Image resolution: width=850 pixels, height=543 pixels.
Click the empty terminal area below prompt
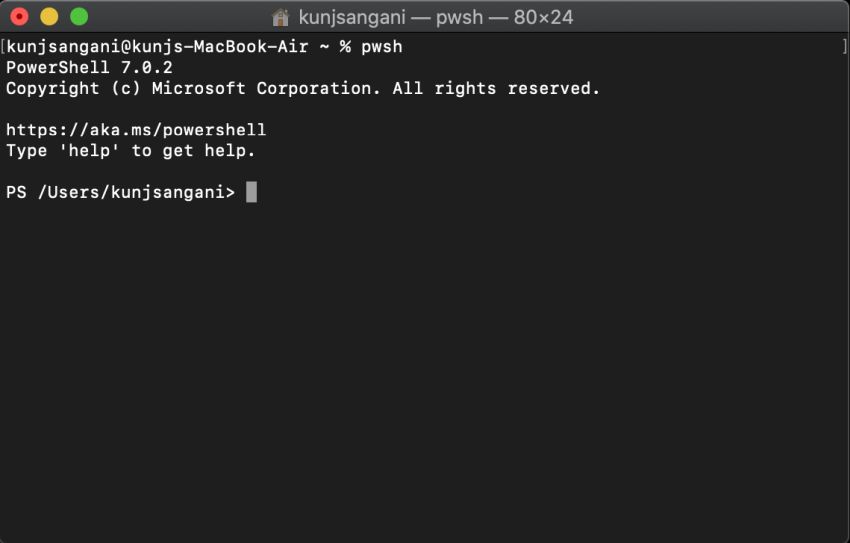425,369
